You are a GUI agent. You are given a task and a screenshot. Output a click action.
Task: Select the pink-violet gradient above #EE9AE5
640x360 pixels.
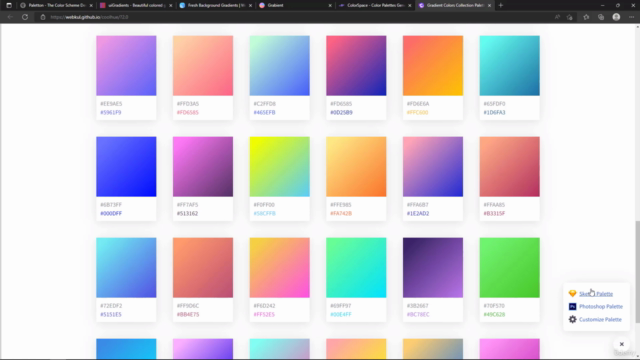pos(126,65)
